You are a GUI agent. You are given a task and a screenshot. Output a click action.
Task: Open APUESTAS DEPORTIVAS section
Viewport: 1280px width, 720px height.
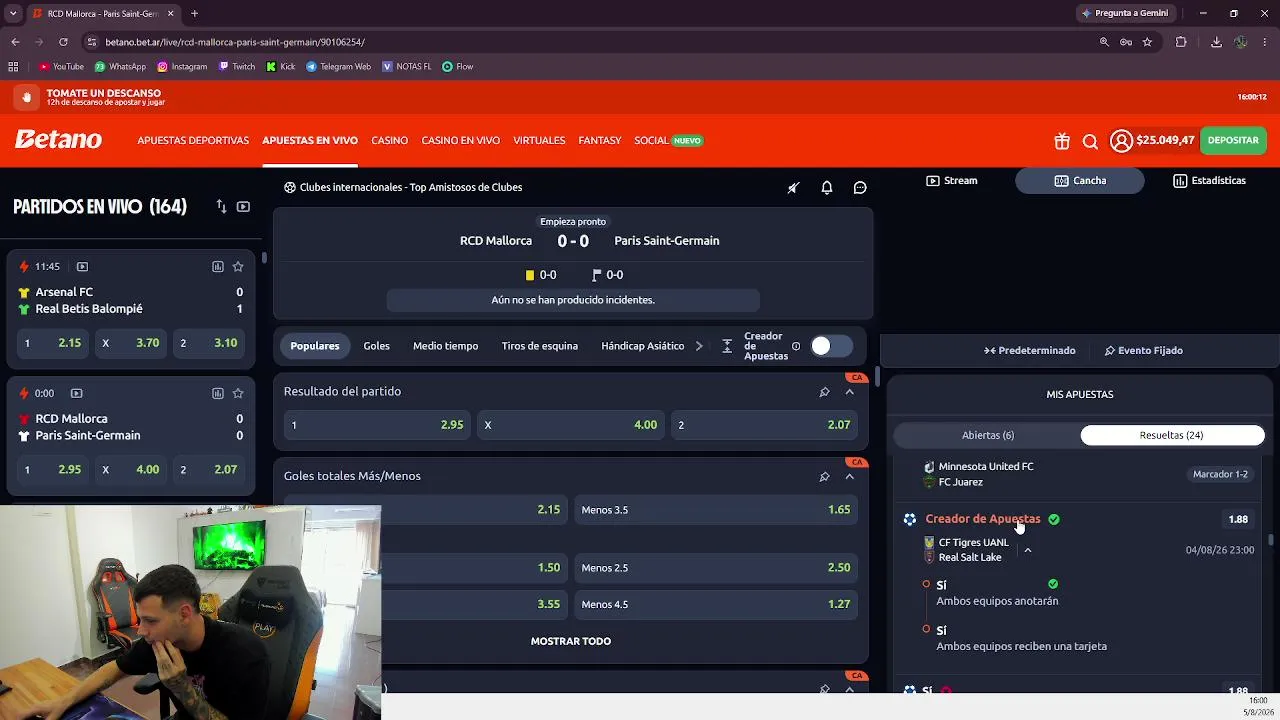click(193, 140)
